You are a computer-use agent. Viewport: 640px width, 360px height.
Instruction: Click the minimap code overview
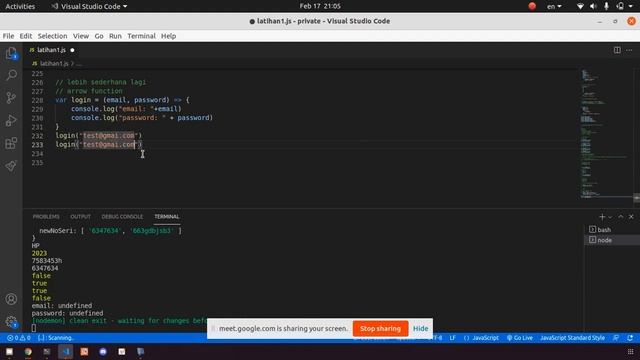click(606, 134)
